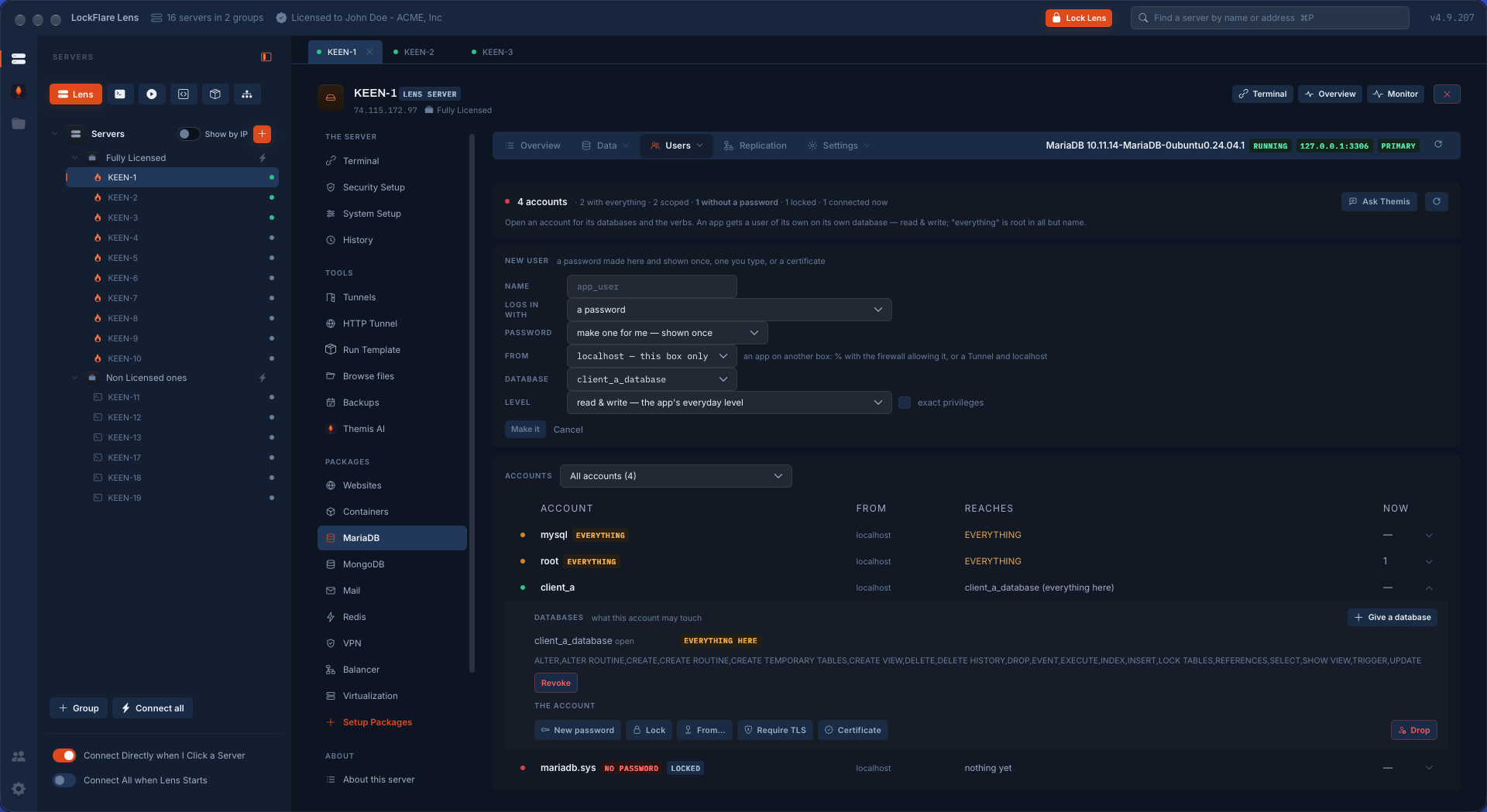Open HTTP Tunnel tool
Viewport: 1487px width, 812px height.
pyautogui.click(x=392, y=324)
